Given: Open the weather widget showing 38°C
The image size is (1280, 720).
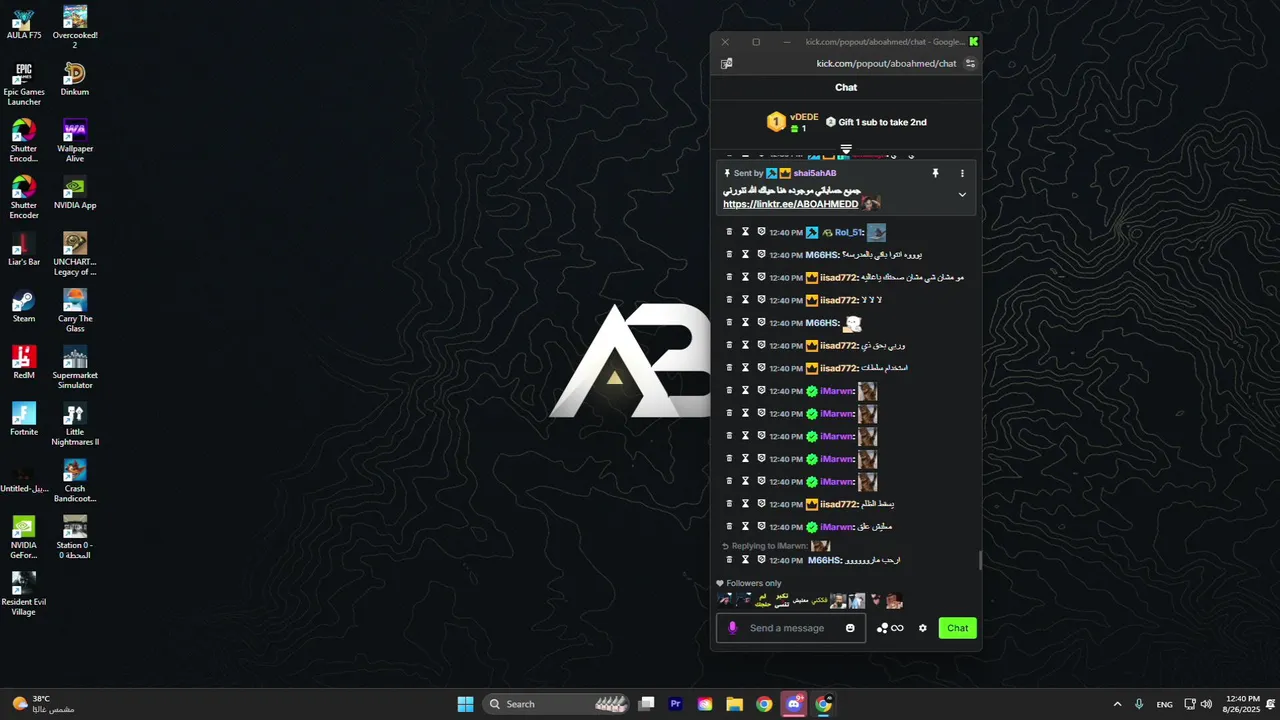Looking at the screenshot, I should (43, 704).
